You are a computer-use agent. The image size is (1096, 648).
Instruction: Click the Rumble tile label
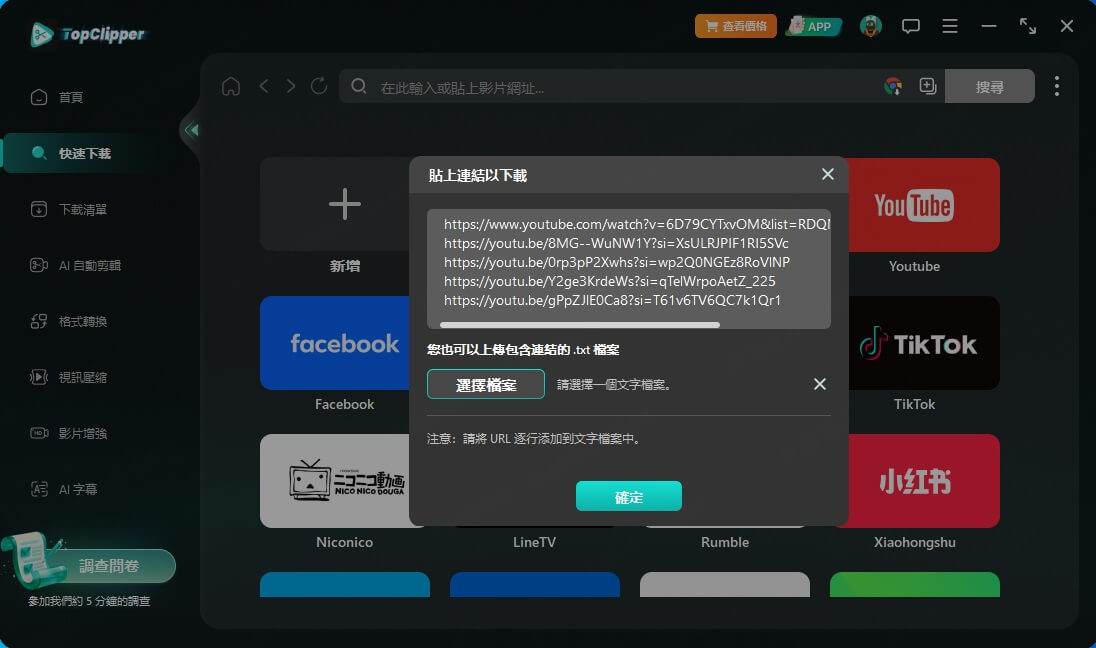[725, 542]
